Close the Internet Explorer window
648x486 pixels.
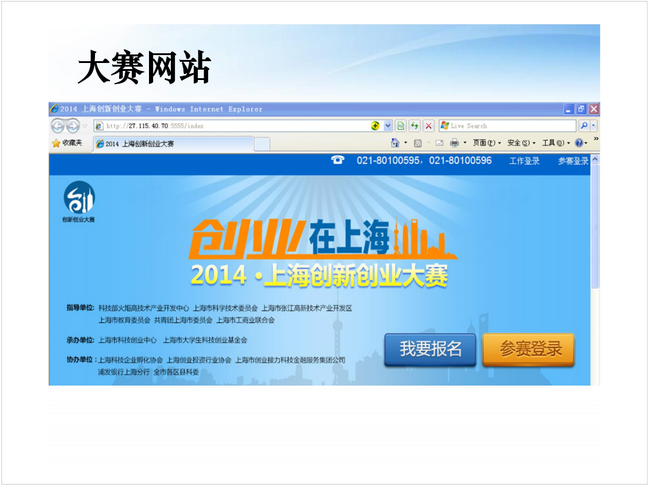tap(594, 109)
